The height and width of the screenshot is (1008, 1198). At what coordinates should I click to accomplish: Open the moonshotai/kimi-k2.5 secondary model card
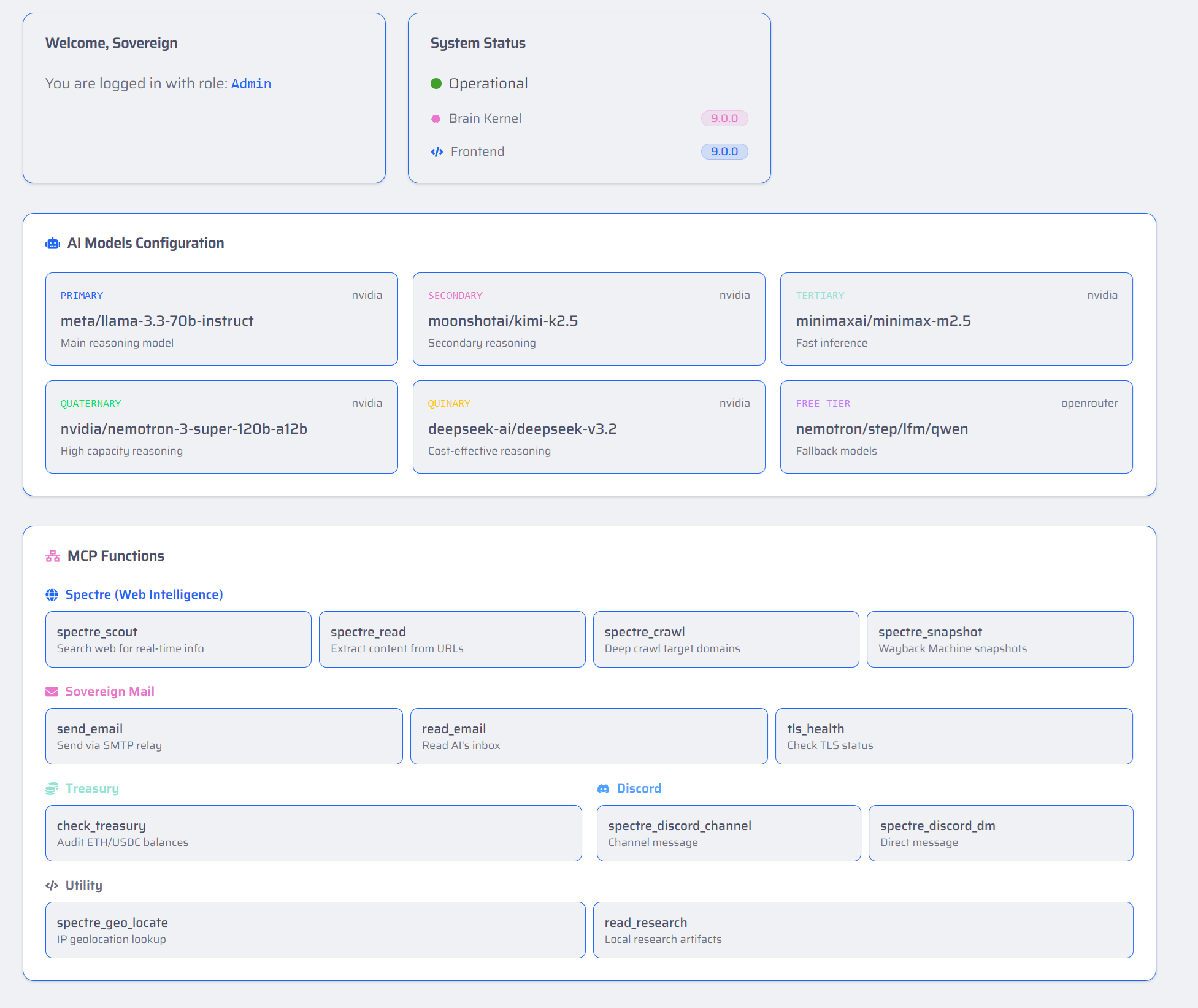[x=589, y=319]
